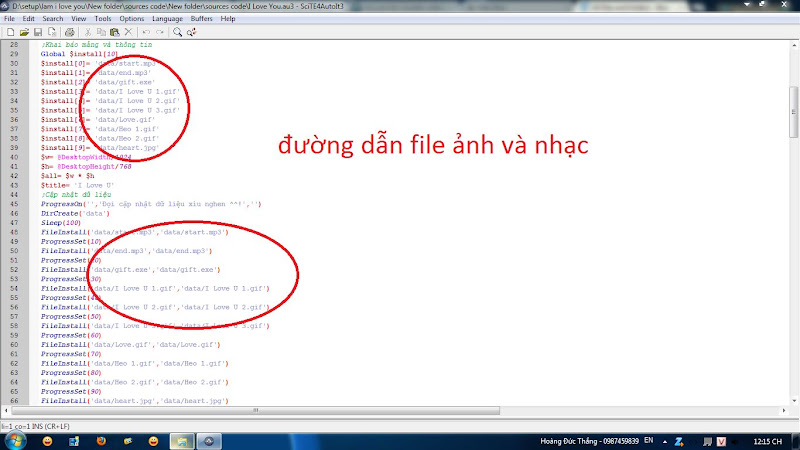Delete selection with the X toolbar icon
This screenshot has width=800, height=450.
128,32
